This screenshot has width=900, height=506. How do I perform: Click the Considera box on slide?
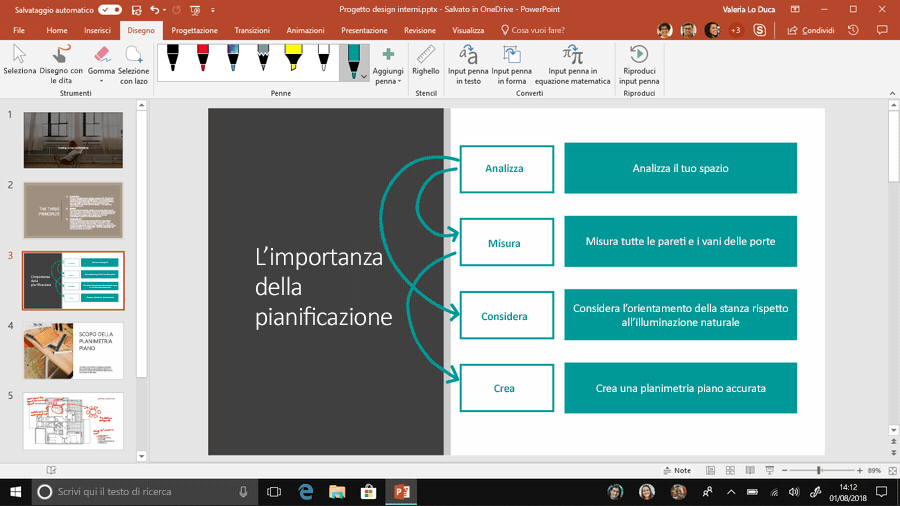click(x=506, y=315)
